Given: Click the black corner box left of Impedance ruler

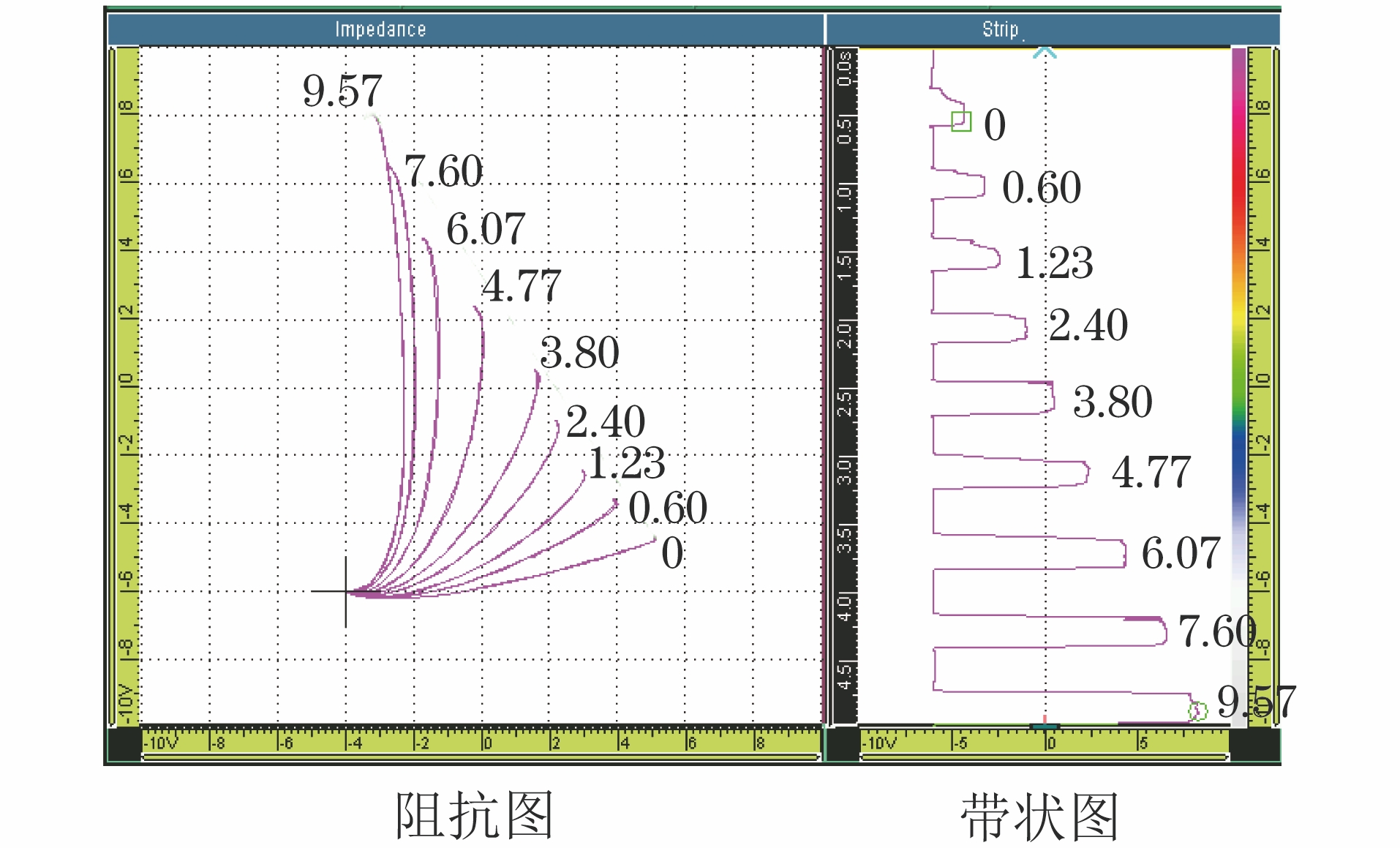Looking at the screenshot, I should pos(124,744).
